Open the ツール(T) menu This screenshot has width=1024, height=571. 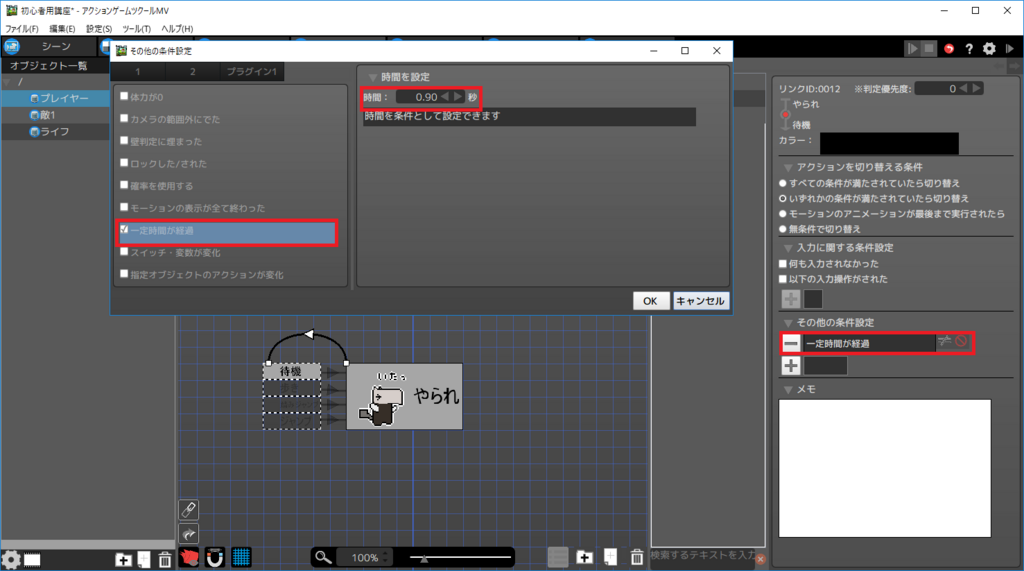click(x=136, y=29)
